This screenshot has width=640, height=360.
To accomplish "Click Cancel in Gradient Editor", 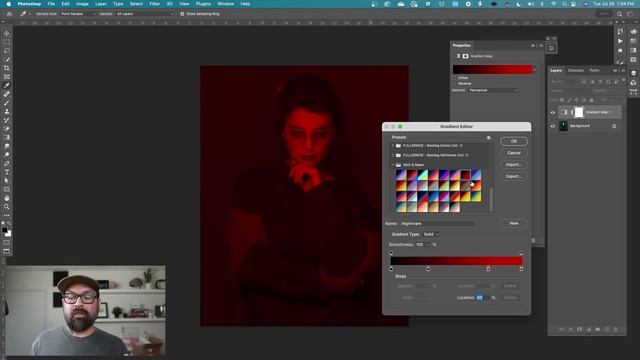I will (x=514, y=153).
